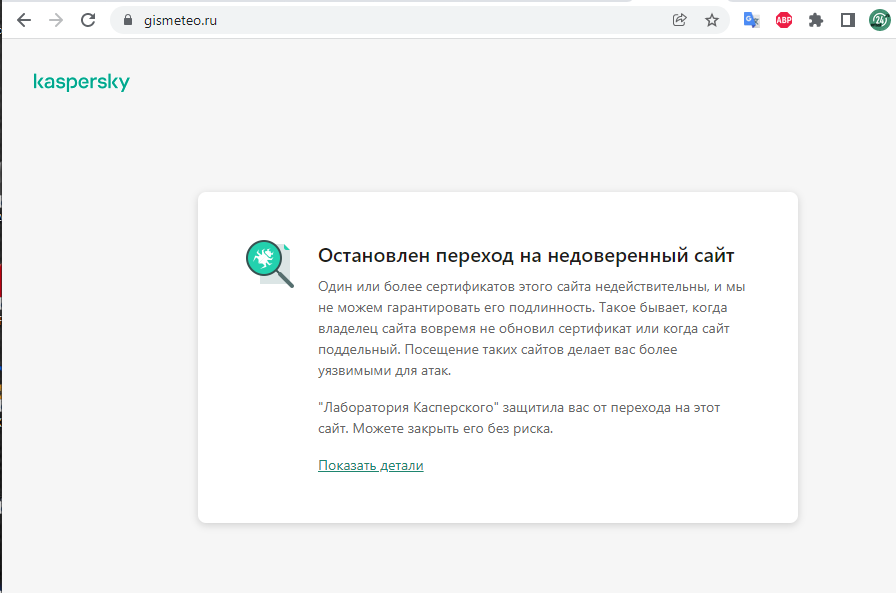Click the Kaspersky logo
This screenshot has width=896, height=593.
tap(81, 82)
